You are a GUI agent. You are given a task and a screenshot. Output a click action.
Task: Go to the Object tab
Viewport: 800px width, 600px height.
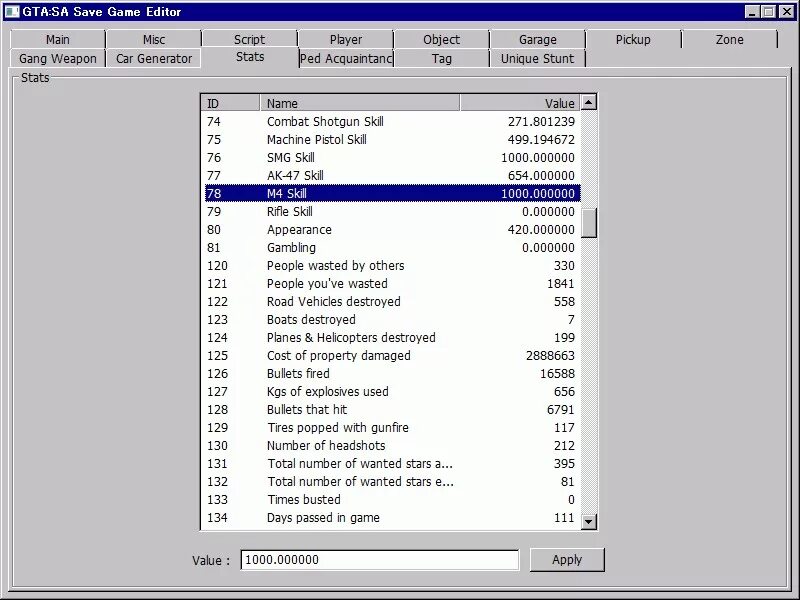pos(441,39)
